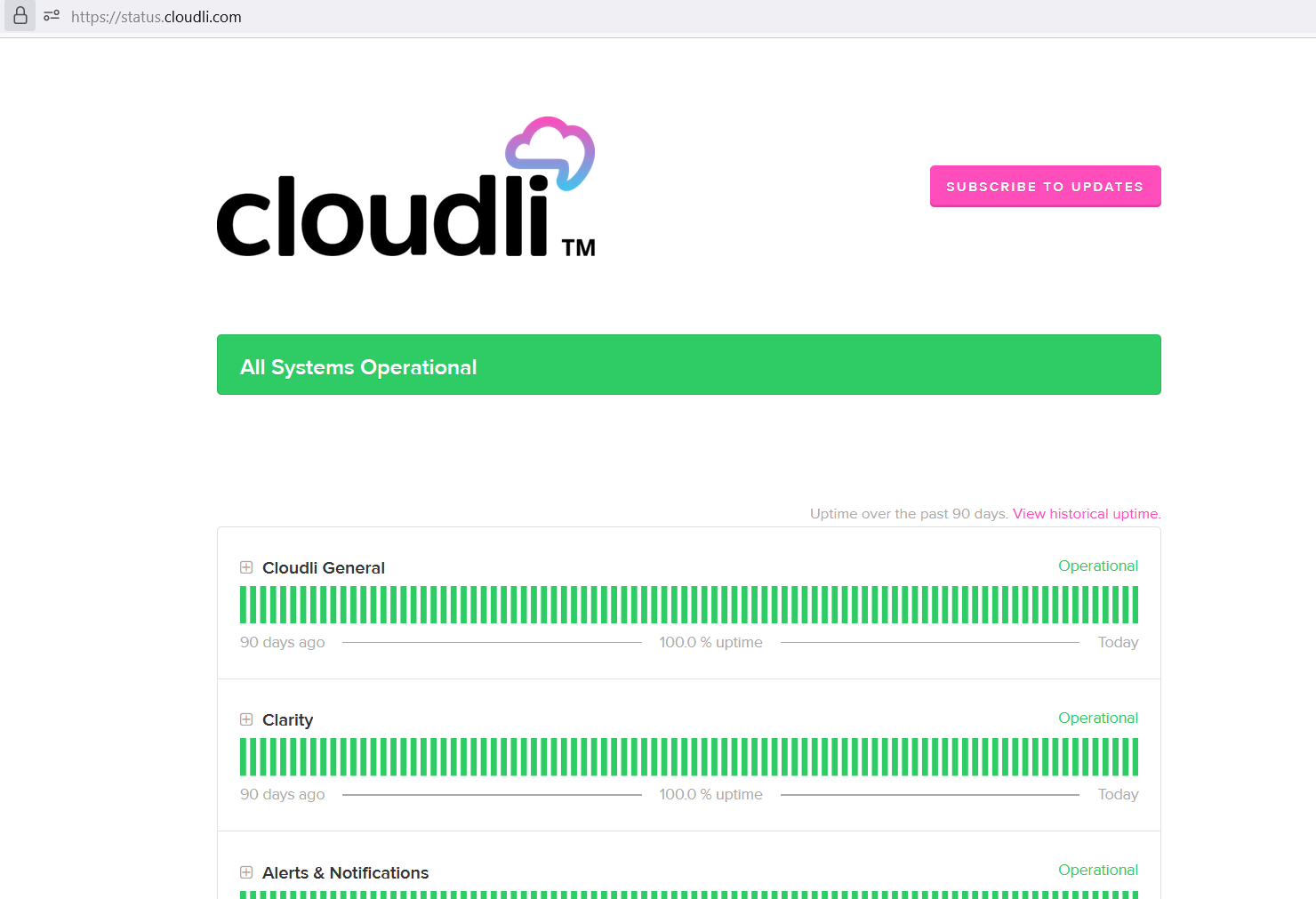The width and height of the screenshot is (1316, 899).
Task: Click the Cloudli General uptime bar chart
Action: pyautogui.click(x=689, y=605)
